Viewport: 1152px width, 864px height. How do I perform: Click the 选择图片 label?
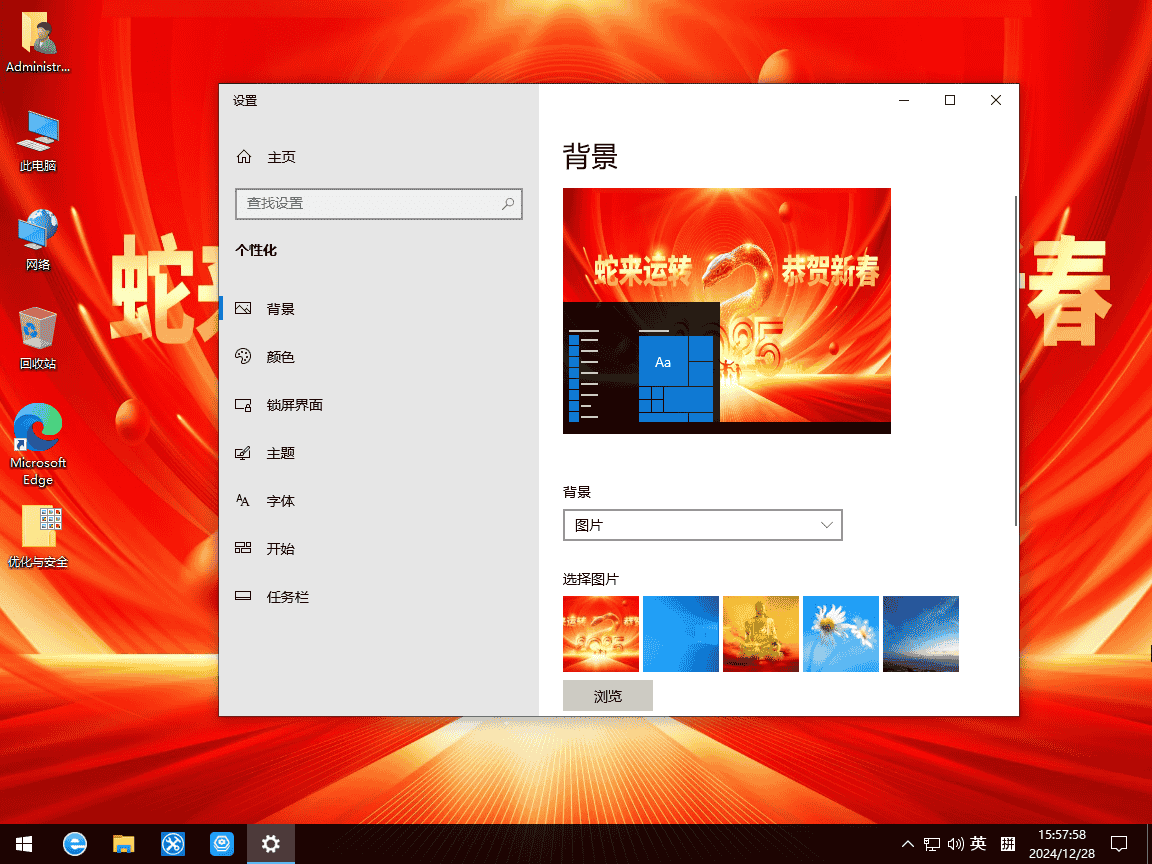[591, 579]
